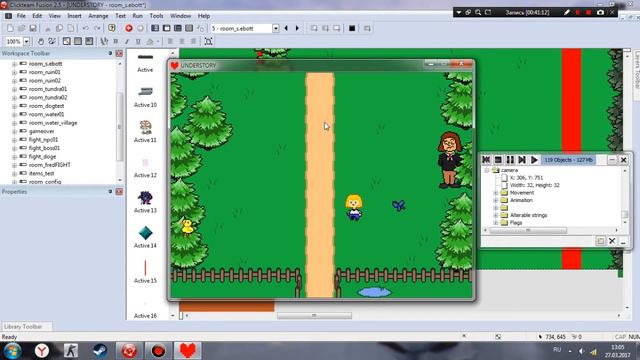Open Yandex Browser from the taskbar
The image size is (640, 360).
42,351
